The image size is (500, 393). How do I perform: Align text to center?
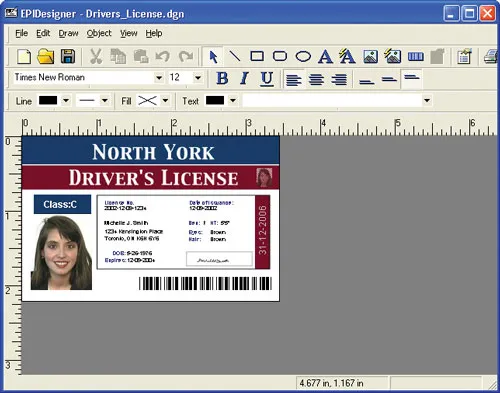(316, 79)
